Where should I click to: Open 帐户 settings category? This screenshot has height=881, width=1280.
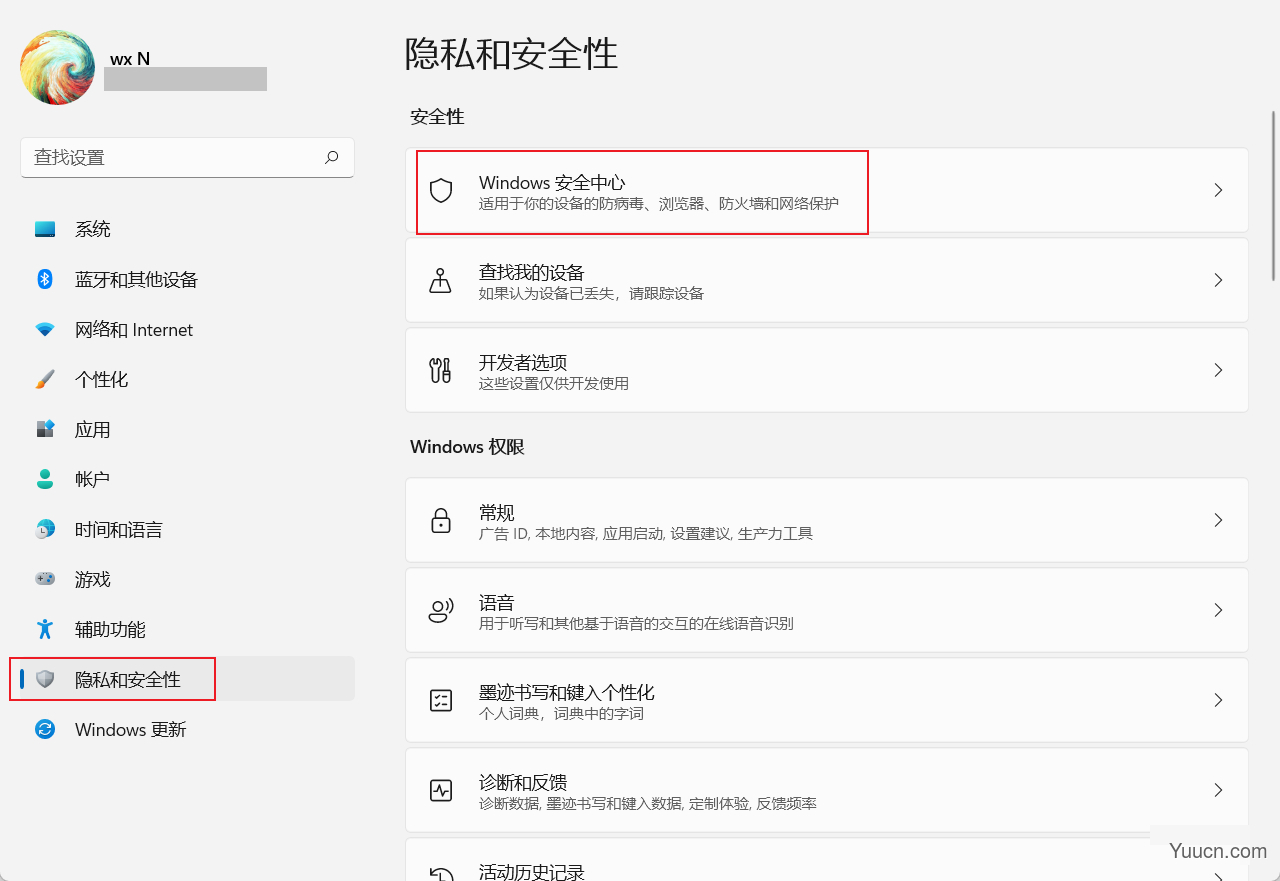pyautogui.click(x=187, y=479)
